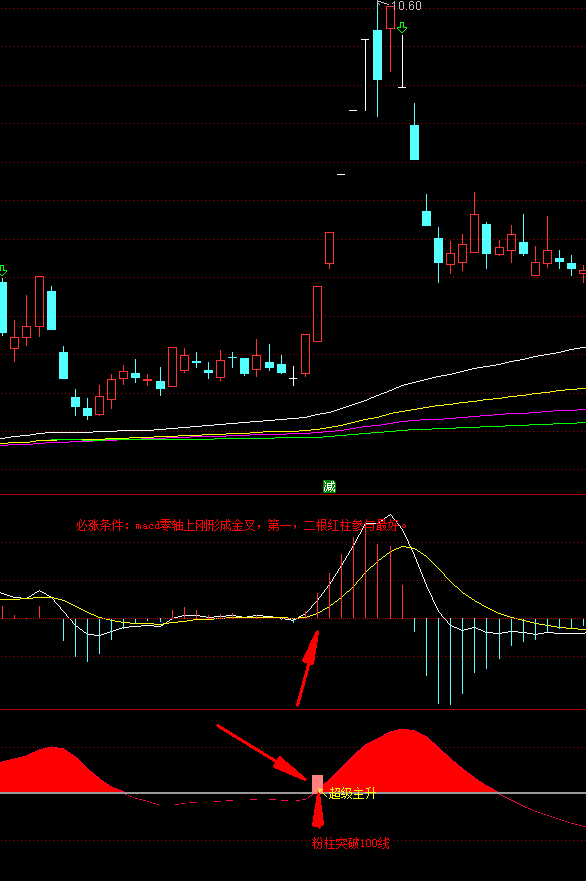
Task: Select the tallest cyan negative MACD histogram bar
Action: (450, 661)
